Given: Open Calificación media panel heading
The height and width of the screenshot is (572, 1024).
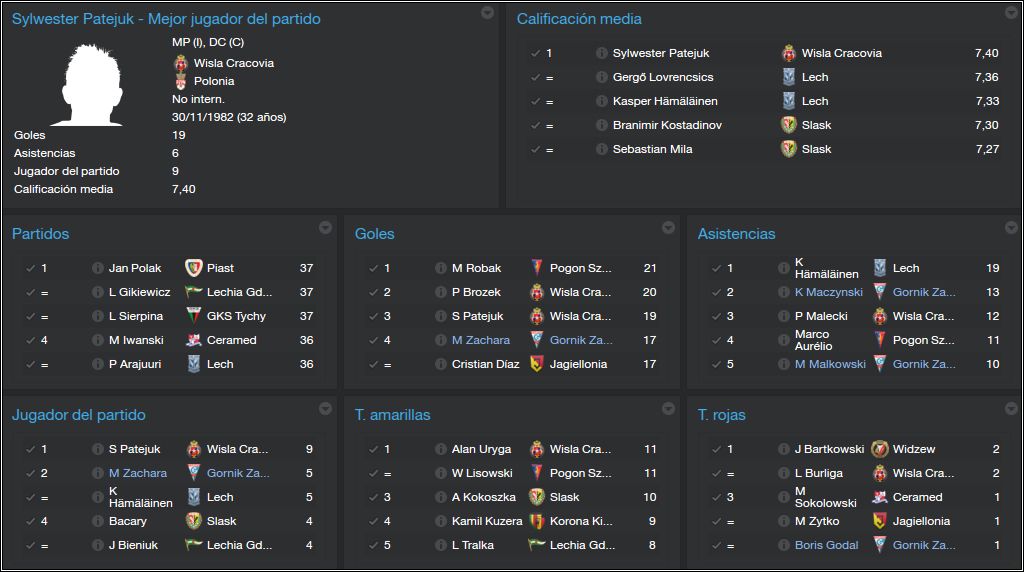Looking at the screenshot, I should [579, 19].
